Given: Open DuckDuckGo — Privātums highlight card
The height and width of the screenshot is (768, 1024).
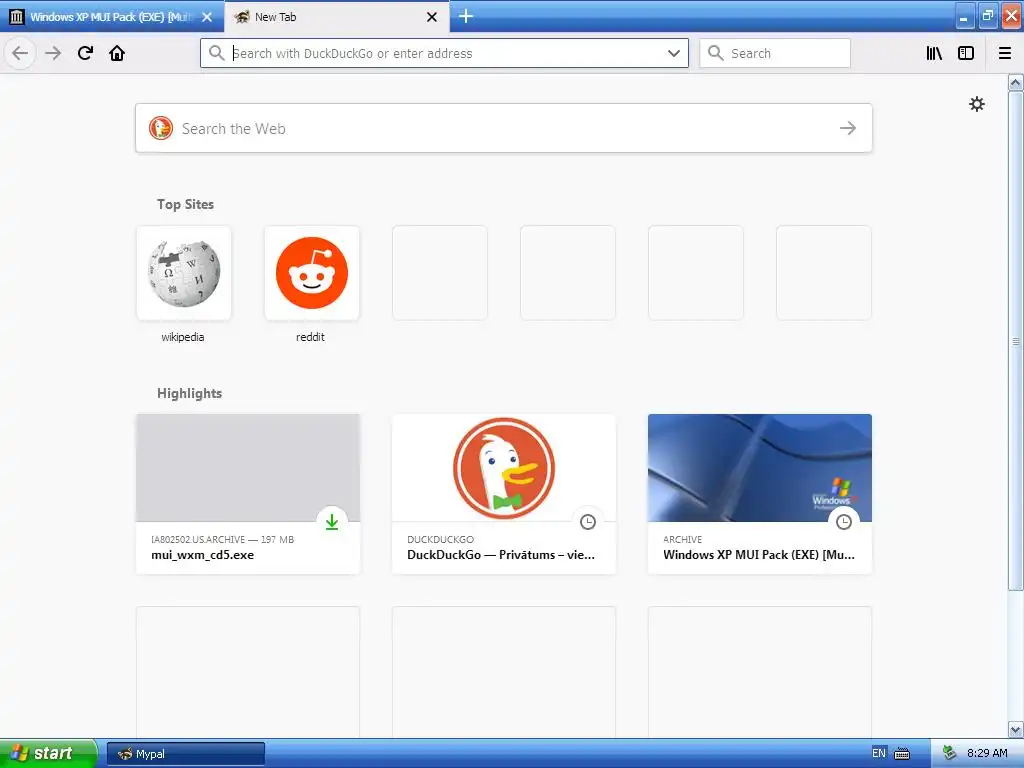Looking at the screenshot, I should click(x=504, y=494).
